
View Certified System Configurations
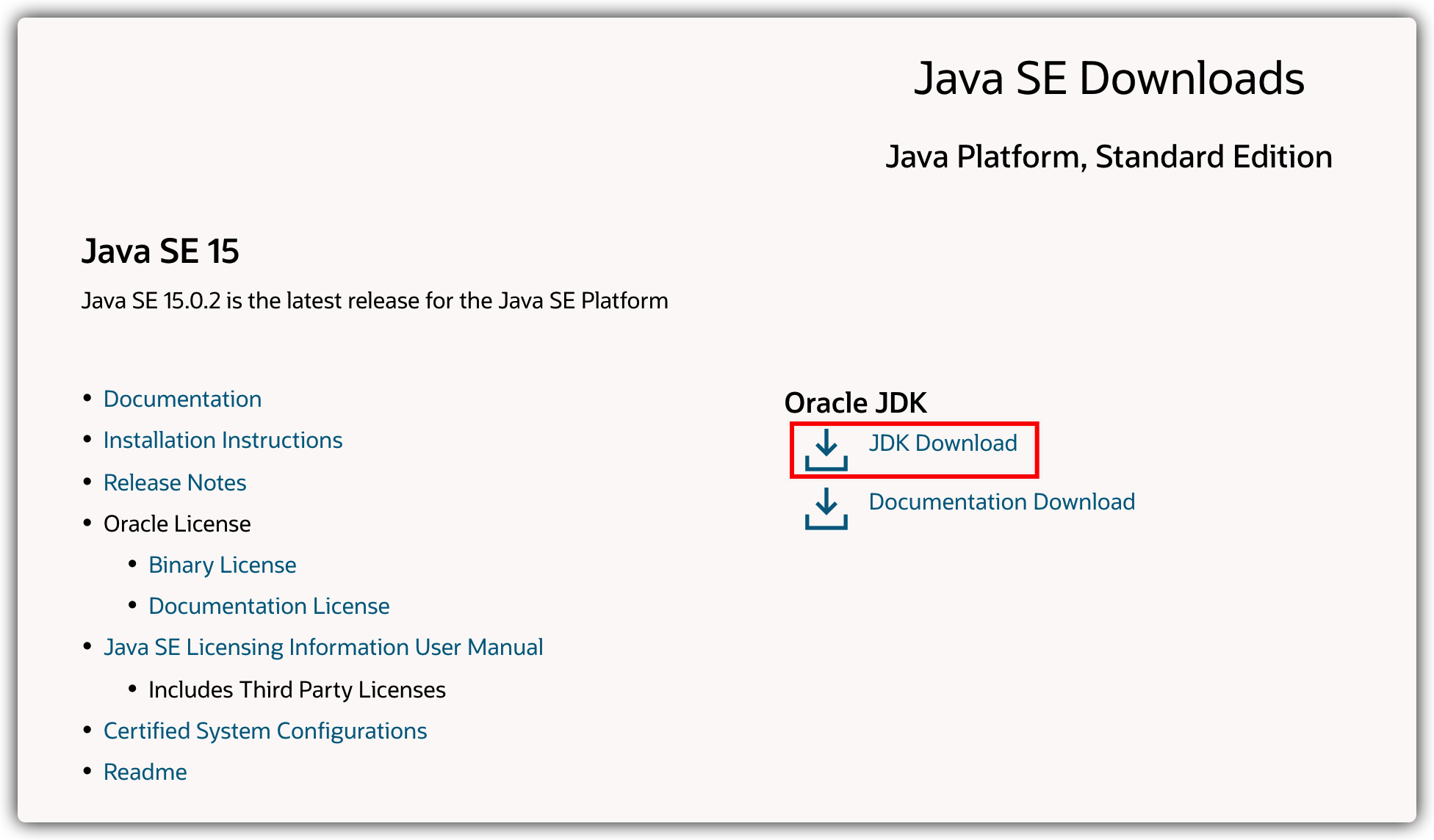(x=265, y=731)
